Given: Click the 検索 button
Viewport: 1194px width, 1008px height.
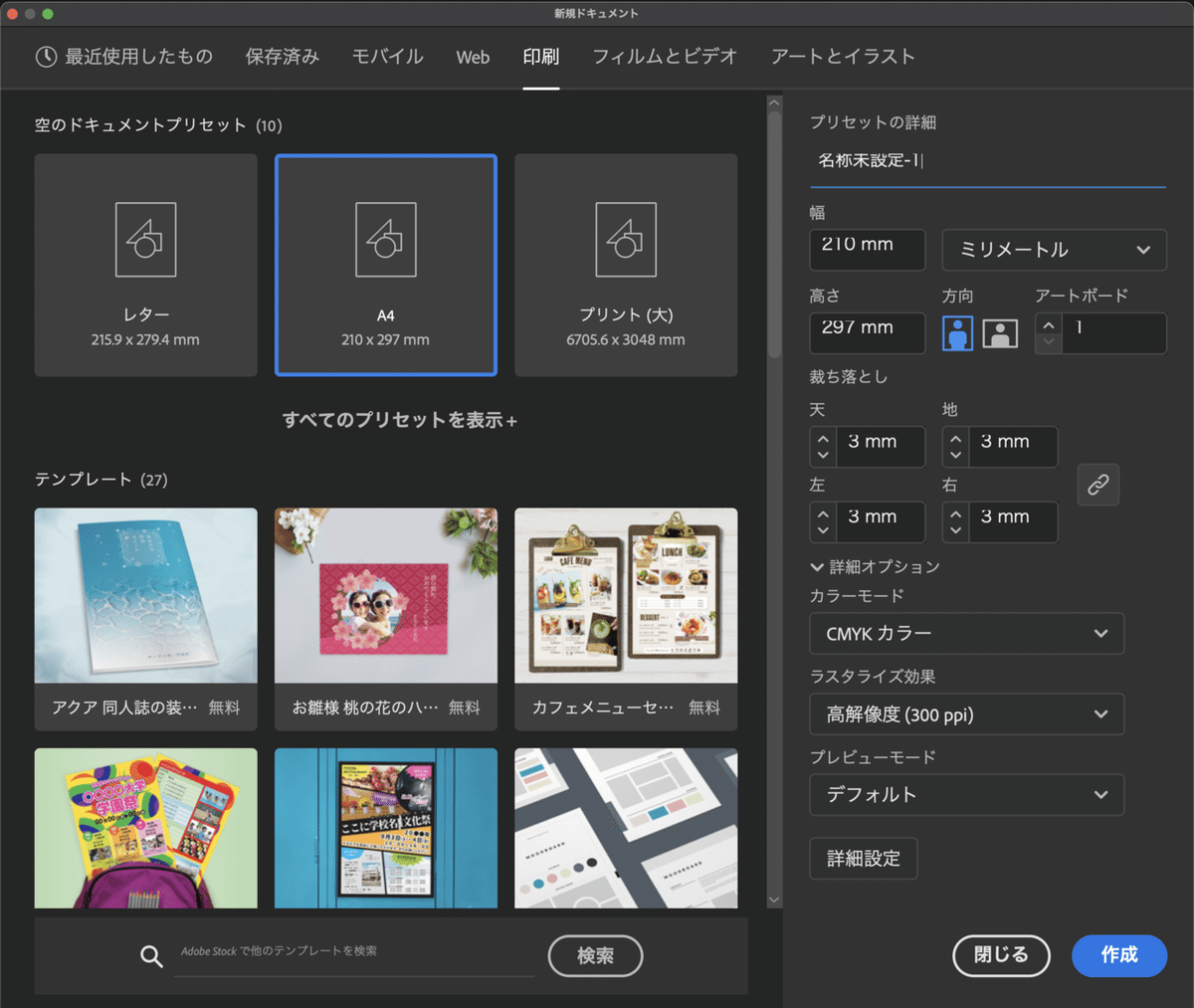Looking at the screenshot, I should coord(595,956).
